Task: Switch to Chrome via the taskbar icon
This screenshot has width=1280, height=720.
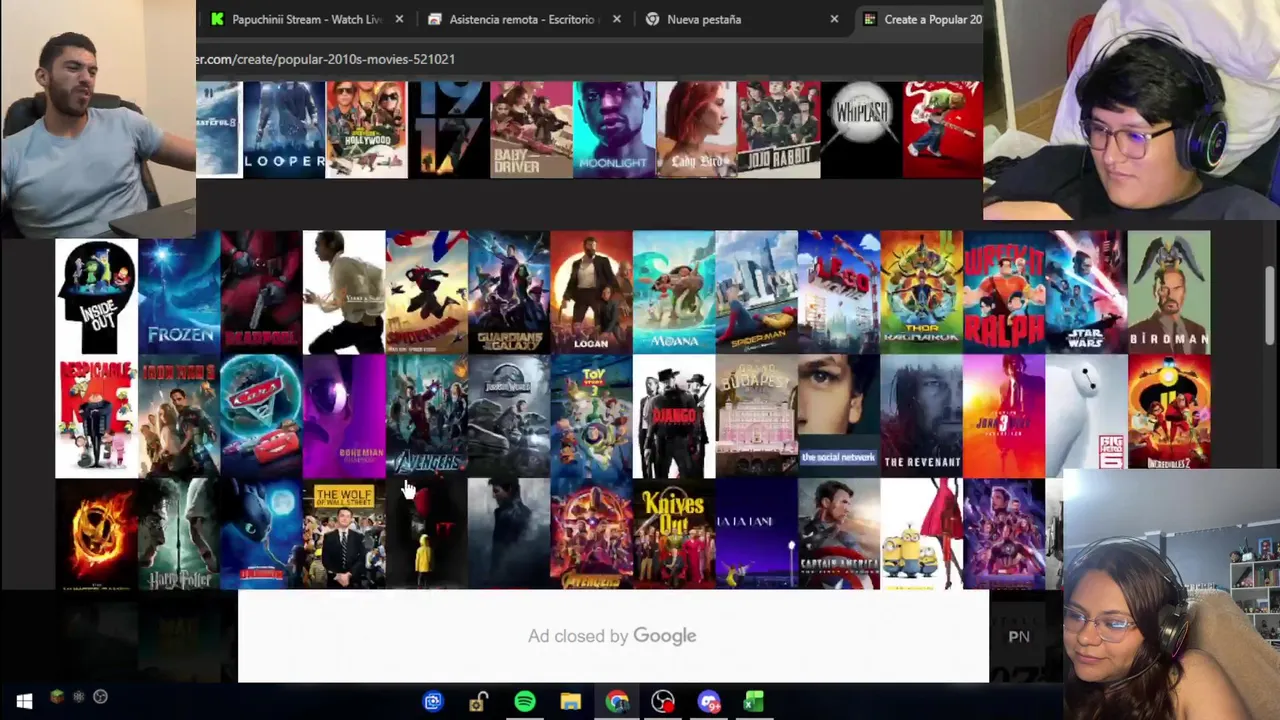Action: 617,702
